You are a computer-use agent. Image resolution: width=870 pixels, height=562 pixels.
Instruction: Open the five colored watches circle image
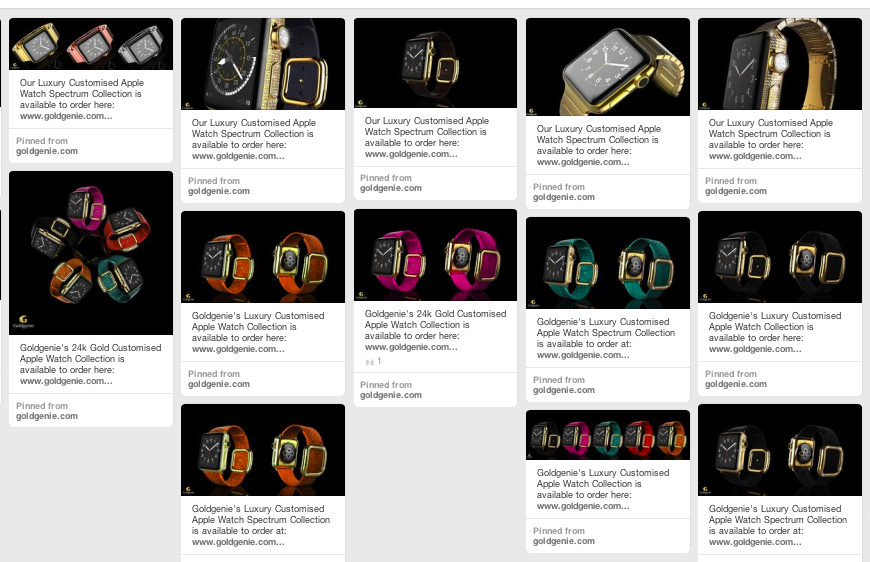pos(91,253)
